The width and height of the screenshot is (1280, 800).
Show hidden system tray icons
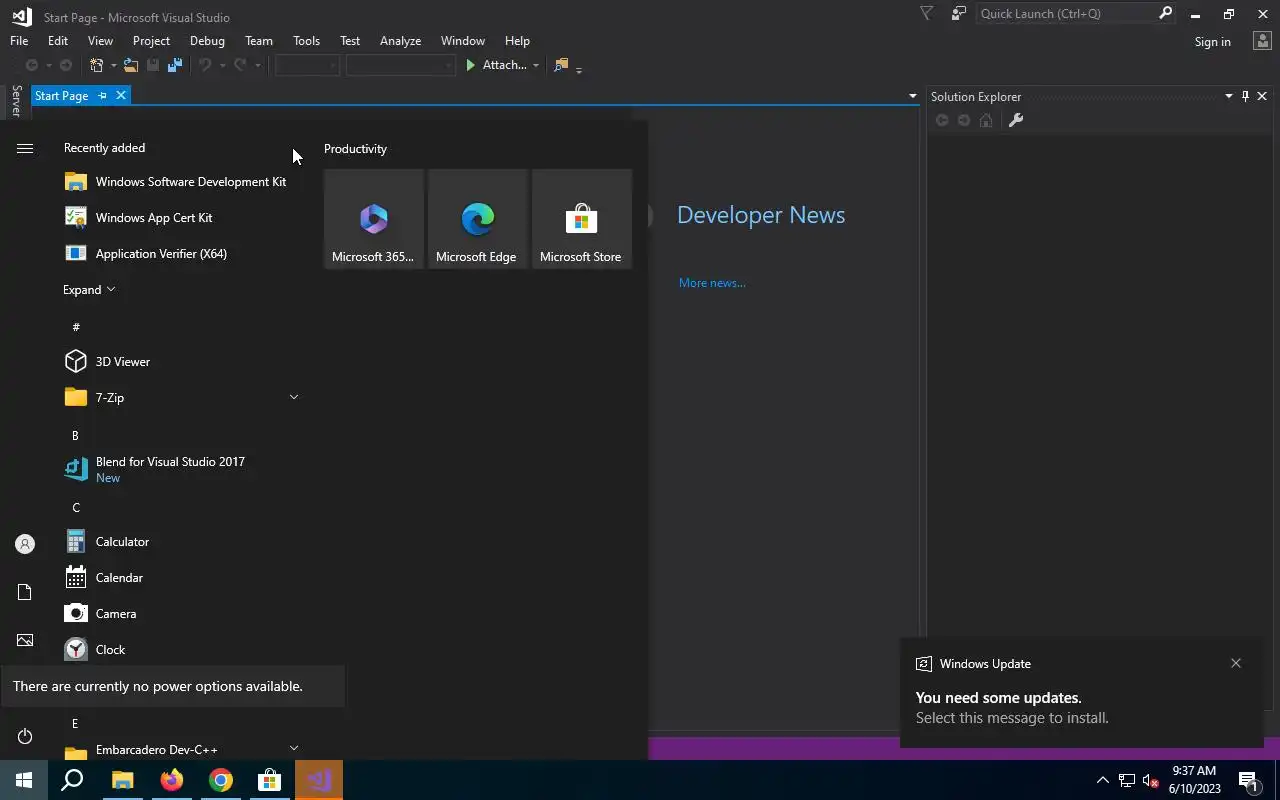(1103, 780)
